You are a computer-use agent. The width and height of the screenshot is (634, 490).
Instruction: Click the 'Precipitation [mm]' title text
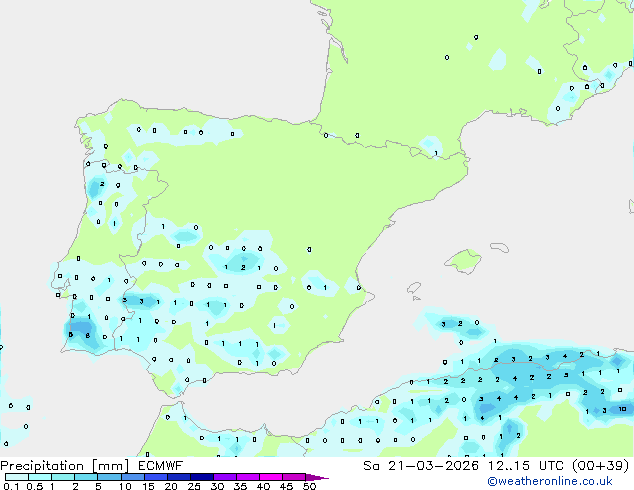65,466
